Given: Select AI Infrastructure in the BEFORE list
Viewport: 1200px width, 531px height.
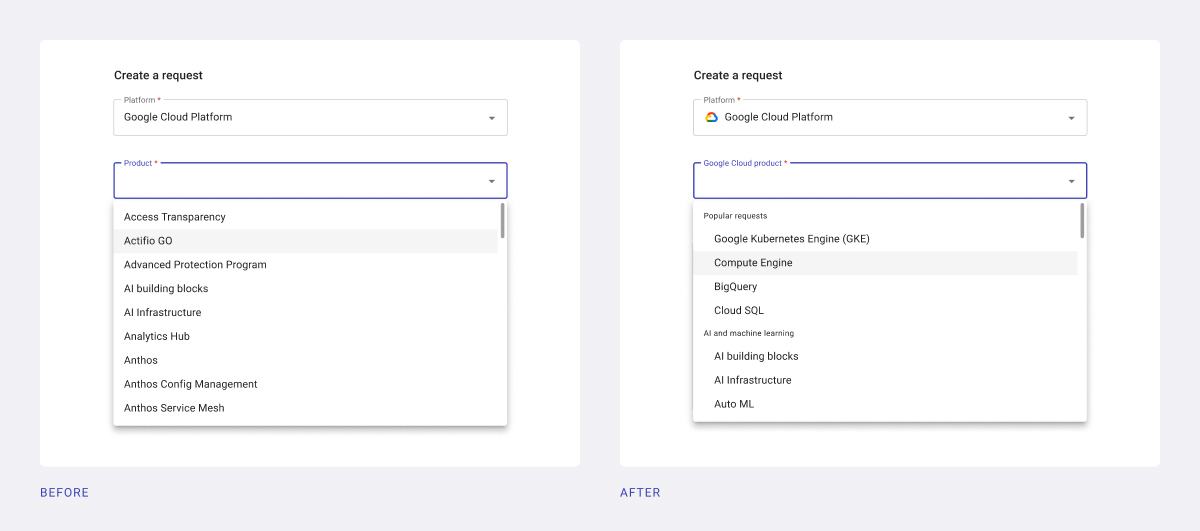Looking at the screenshot, I should click(x=306, y=313).
